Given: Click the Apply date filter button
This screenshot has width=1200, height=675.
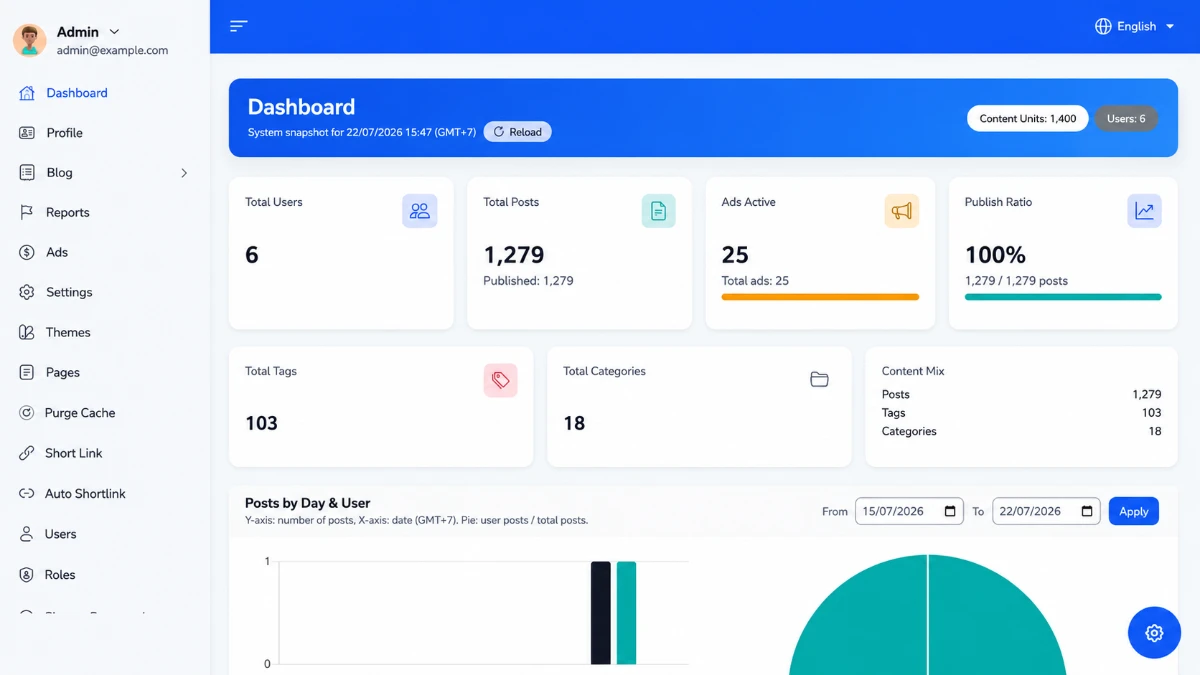Looking at the screenshot, I should pos(1133,511).
